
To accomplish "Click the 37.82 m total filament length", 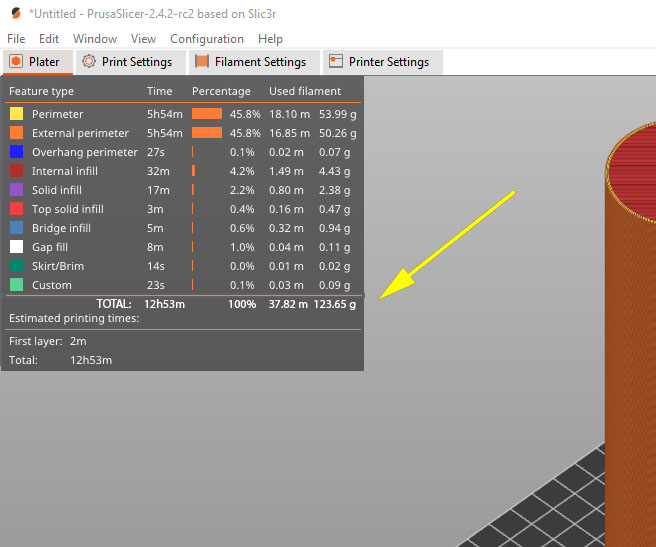I will click(x=288, y=304).
